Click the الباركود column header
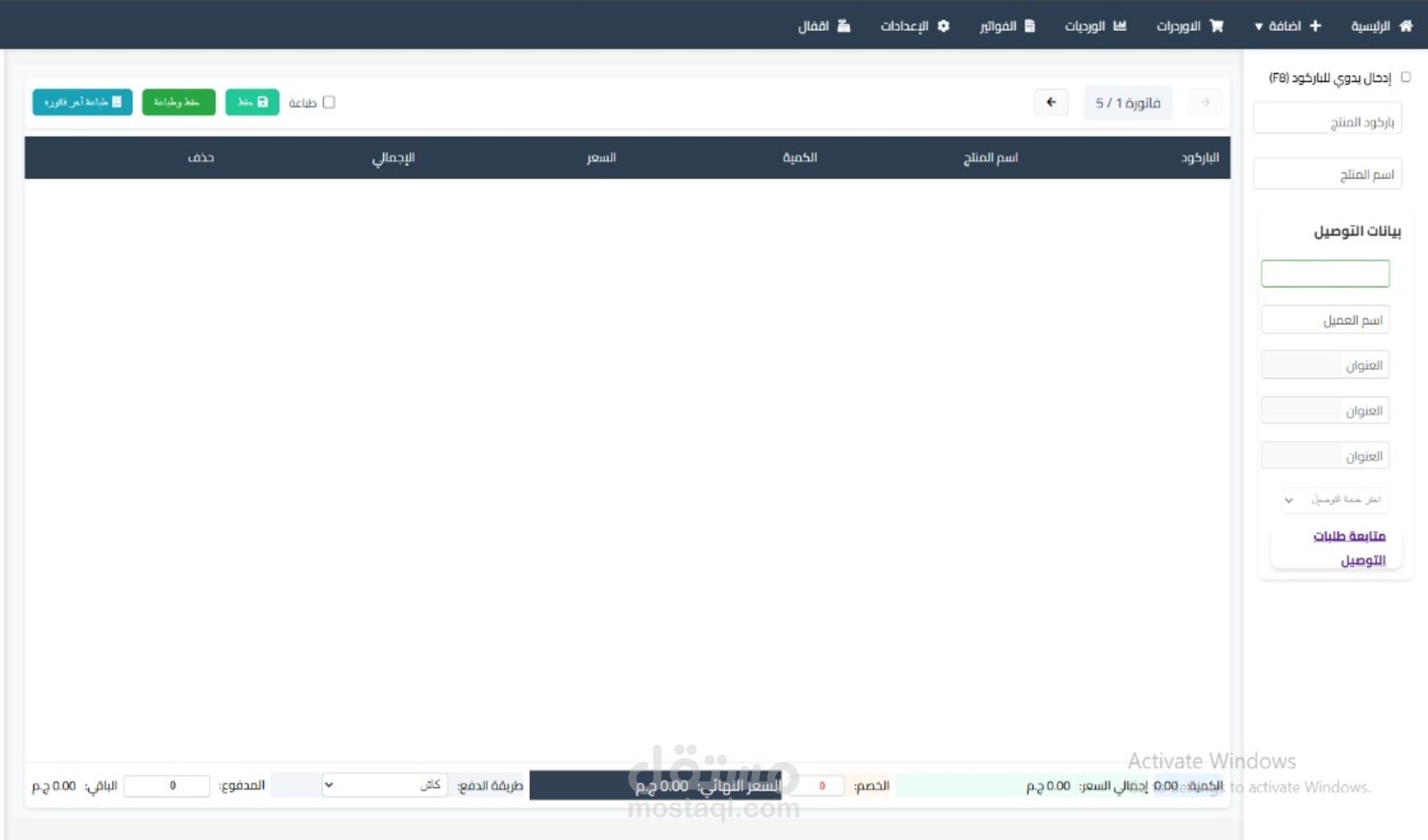This screenshot has height=840, width=1428. click(1200, 157)
